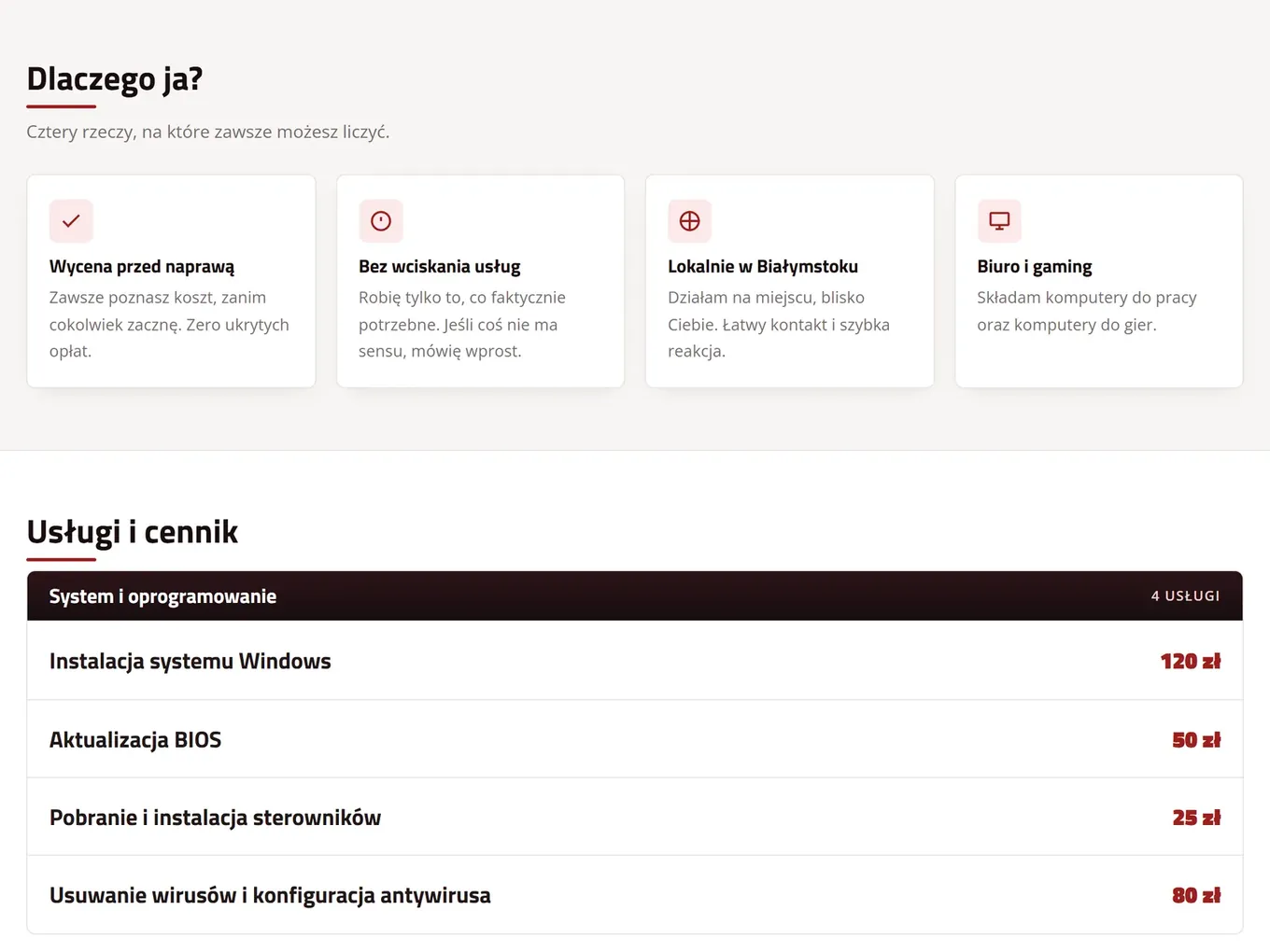The height and width of the screenshot is (952, 1270).
Task: Click the Bez wciskania usług card title
Action: click(440, 267)
